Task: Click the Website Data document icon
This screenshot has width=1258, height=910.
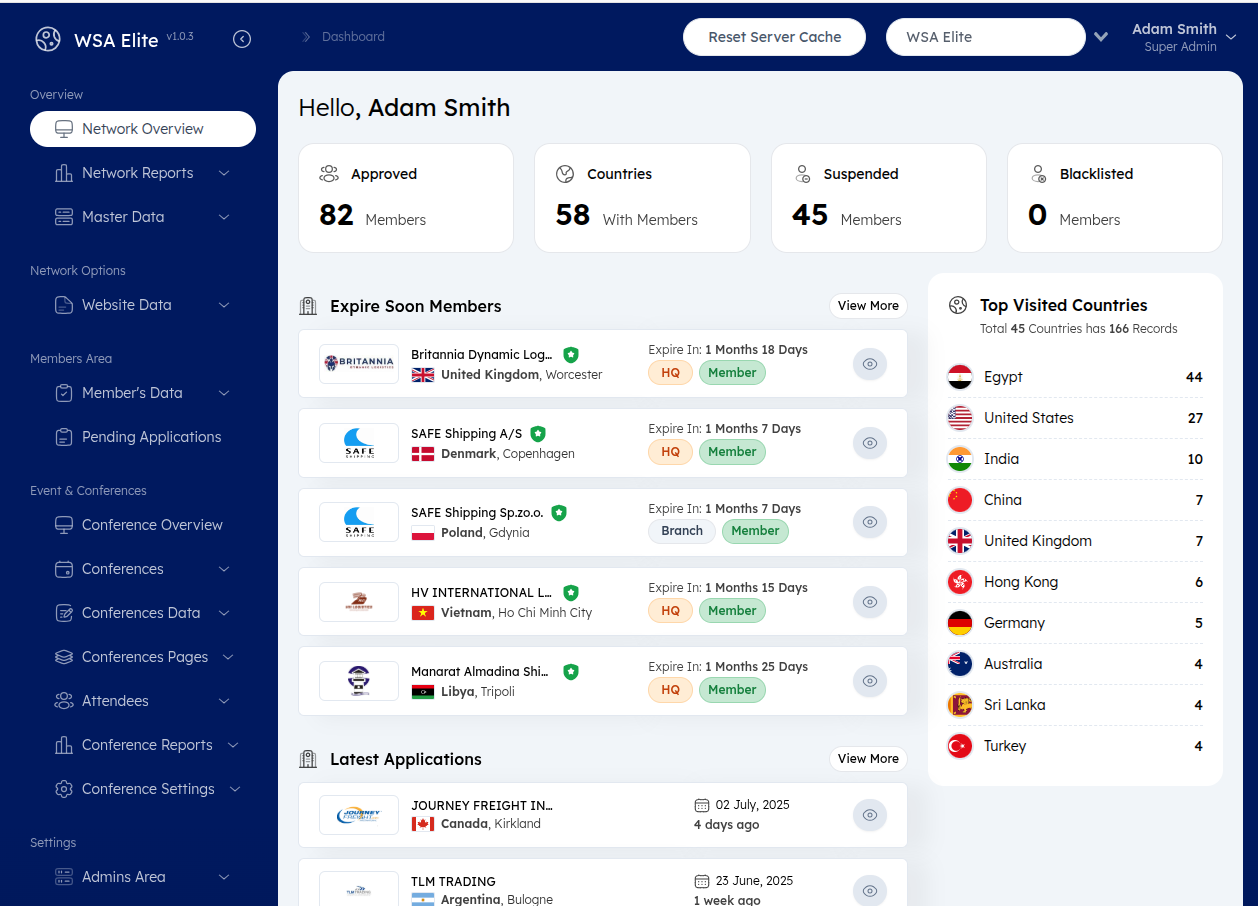Action: [x=64, y=305]
